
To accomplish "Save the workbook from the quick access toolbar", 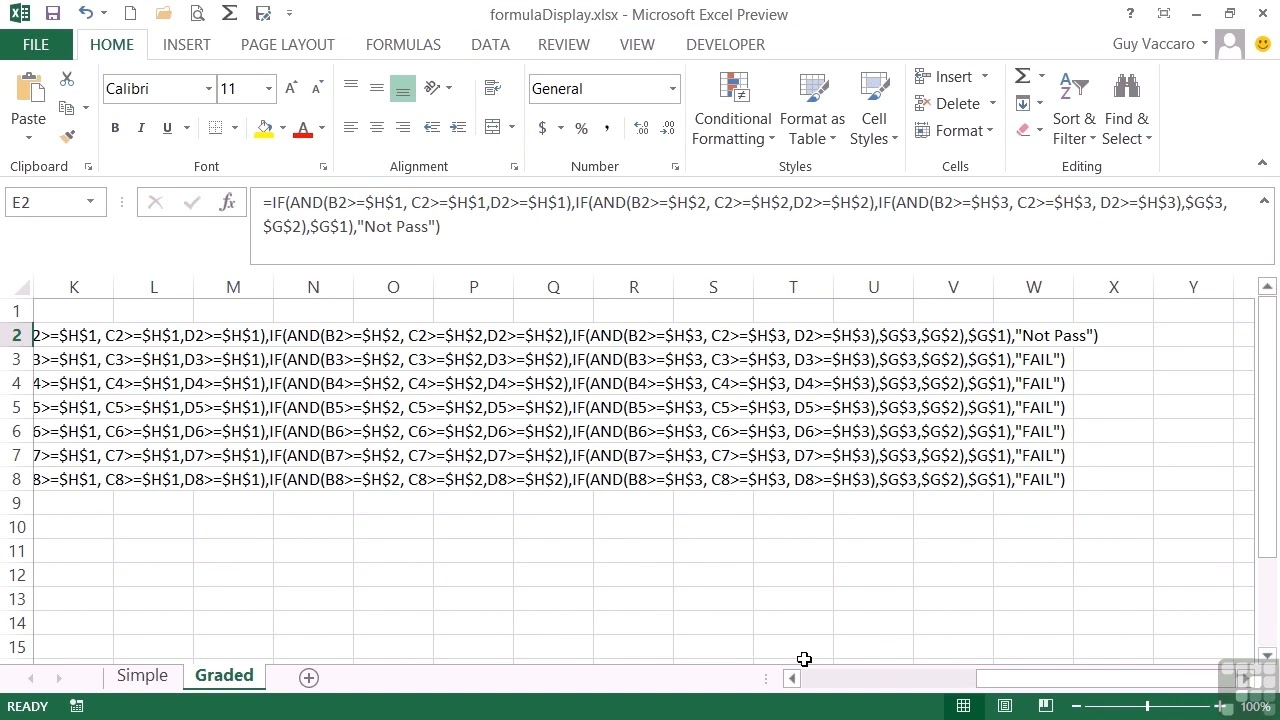I will 53,14.
